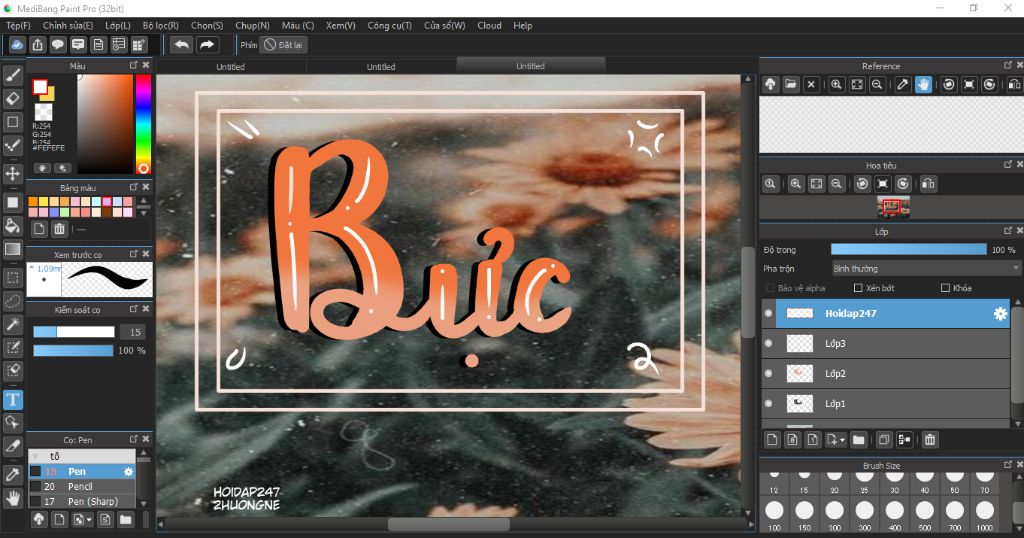This screenshot has width=1024, height=538.
Task: Choose brush size 1000 preset
Action: [x=985, y=513]
